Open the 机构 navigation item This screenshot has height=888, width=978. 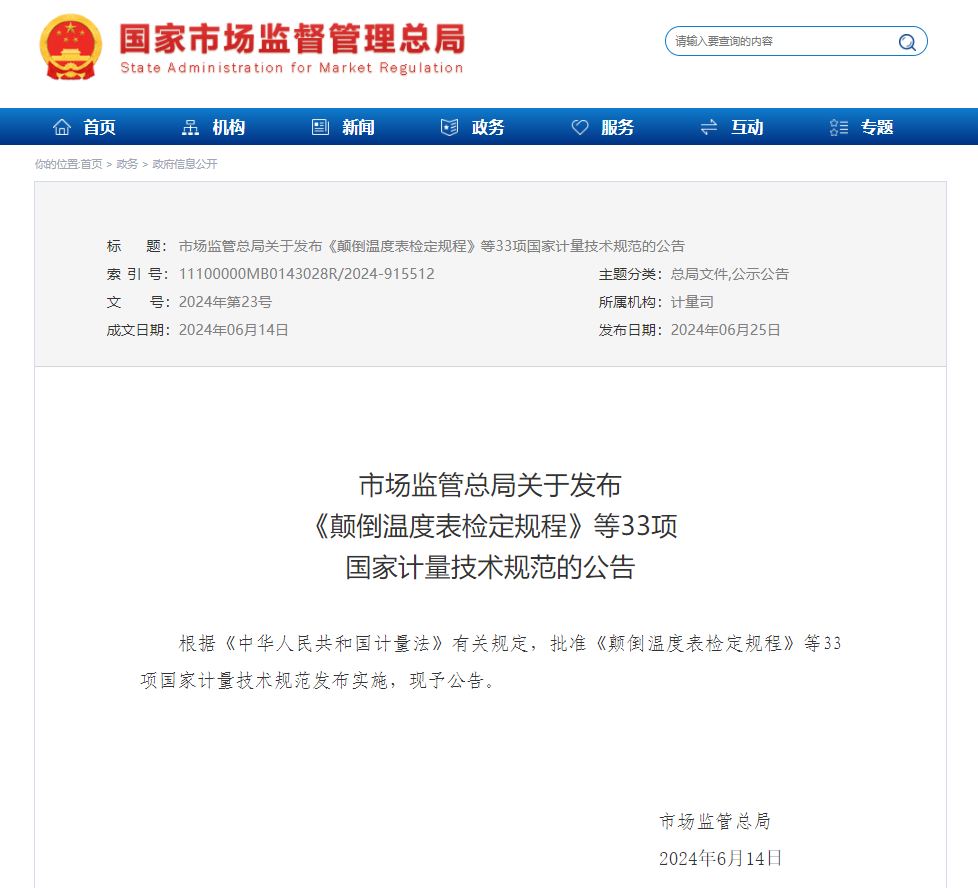[x=229, y=127]
